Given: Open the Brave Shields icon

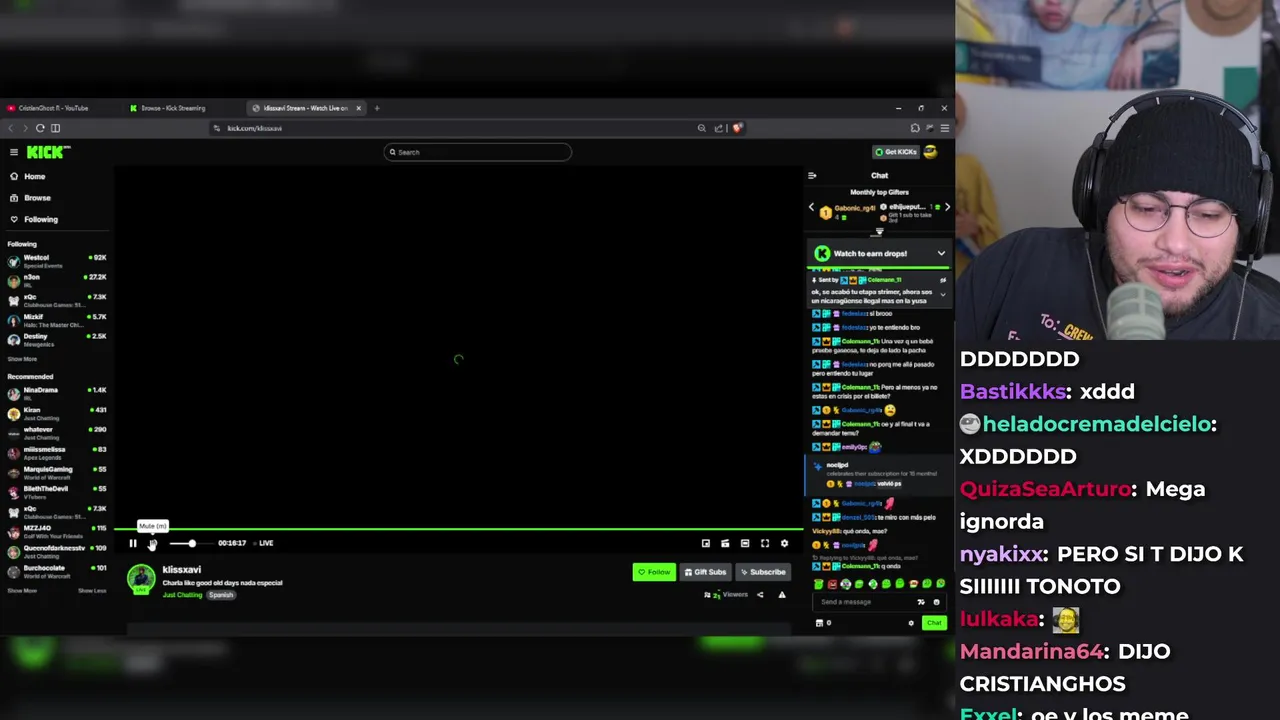Looking at the screenshot, I should coord(737,128).
